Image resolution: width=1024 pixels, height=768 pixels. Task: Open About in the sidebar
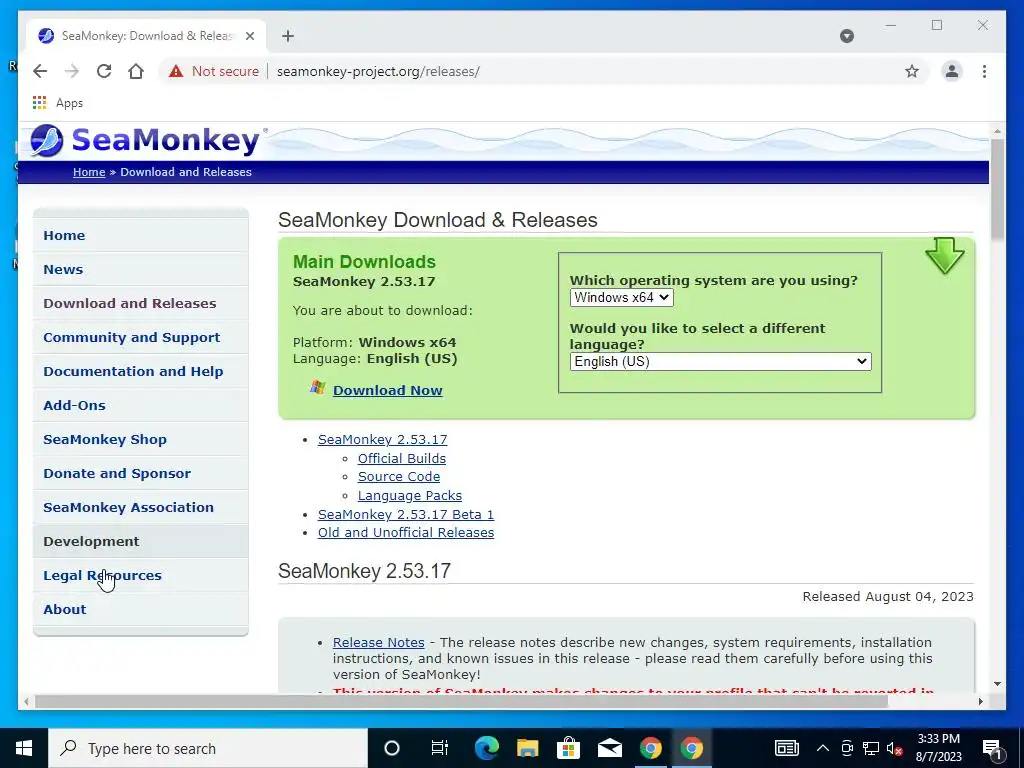pyautogui.click(x=140, y=609)
